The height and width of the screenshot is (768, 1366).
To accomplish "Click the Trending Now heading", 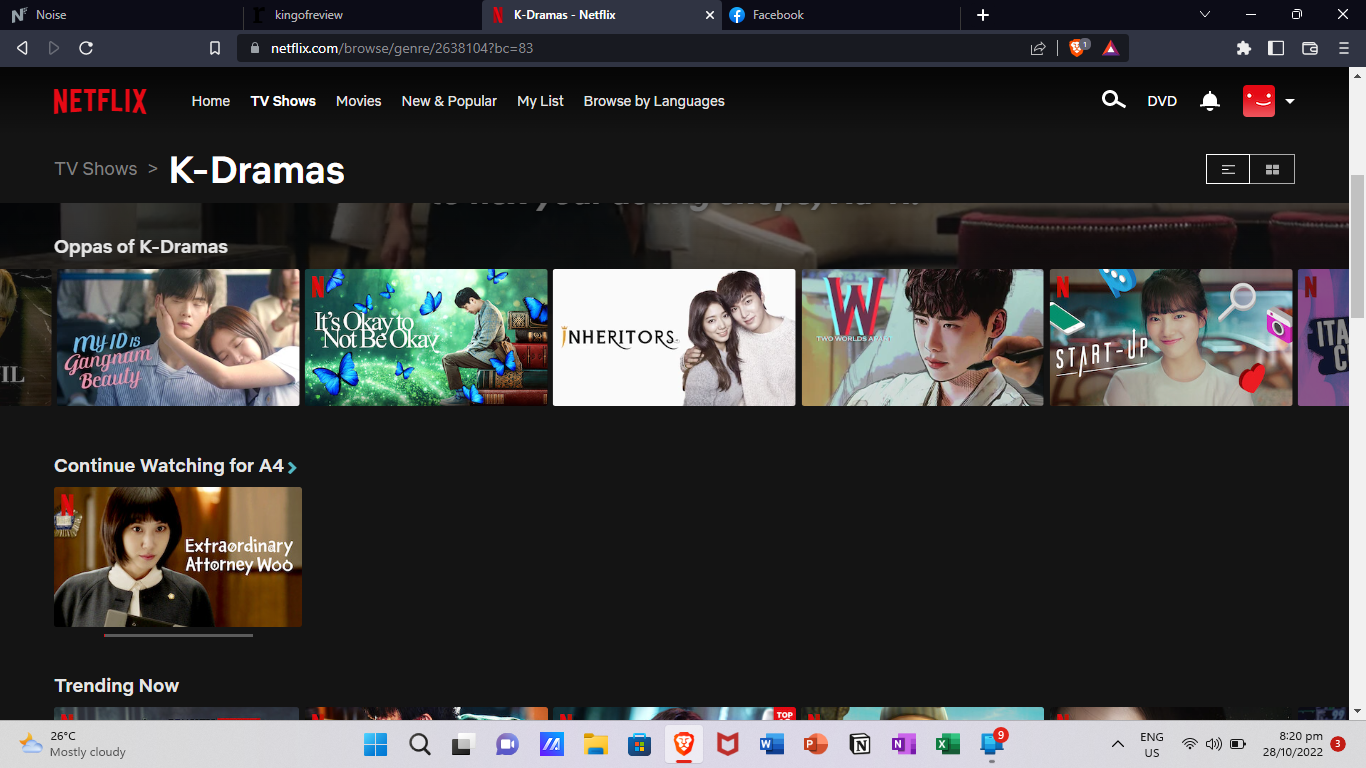I will pyautogui.click(x=116, y=686).
